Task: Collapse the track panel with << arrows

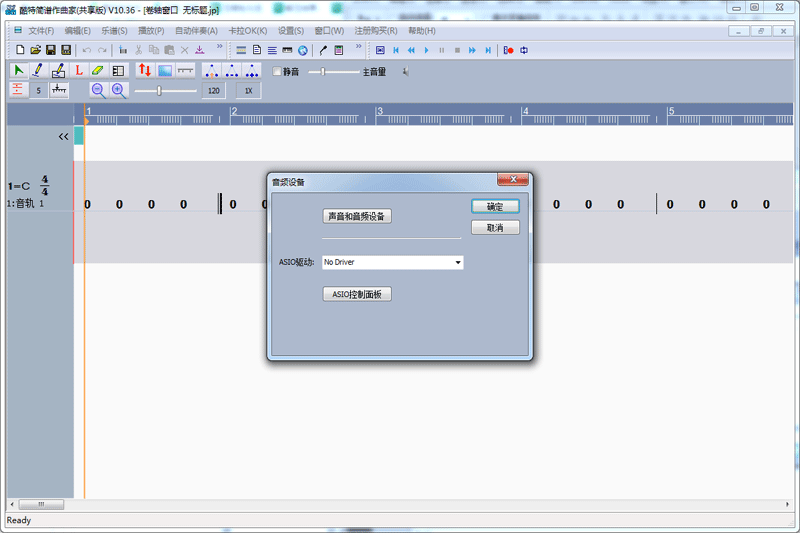Action: pyautogui.click(x=63, y=136)
